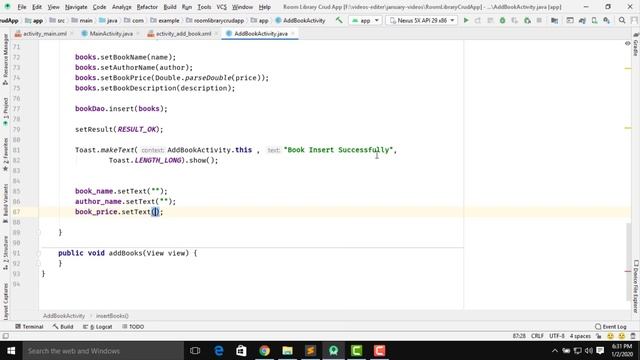Open the File menu
The width and height of the screenshot is (640, 360).
[22, 7]
